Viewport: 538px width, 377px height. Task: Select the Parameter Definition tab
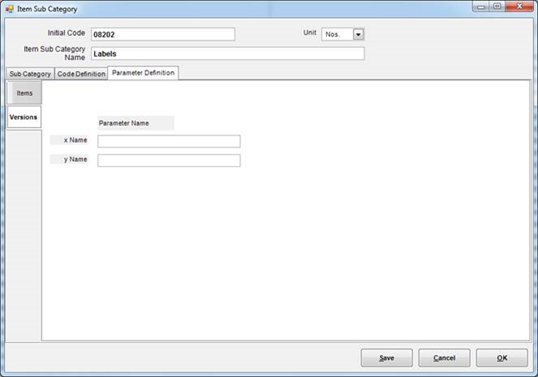pos(143,73)
